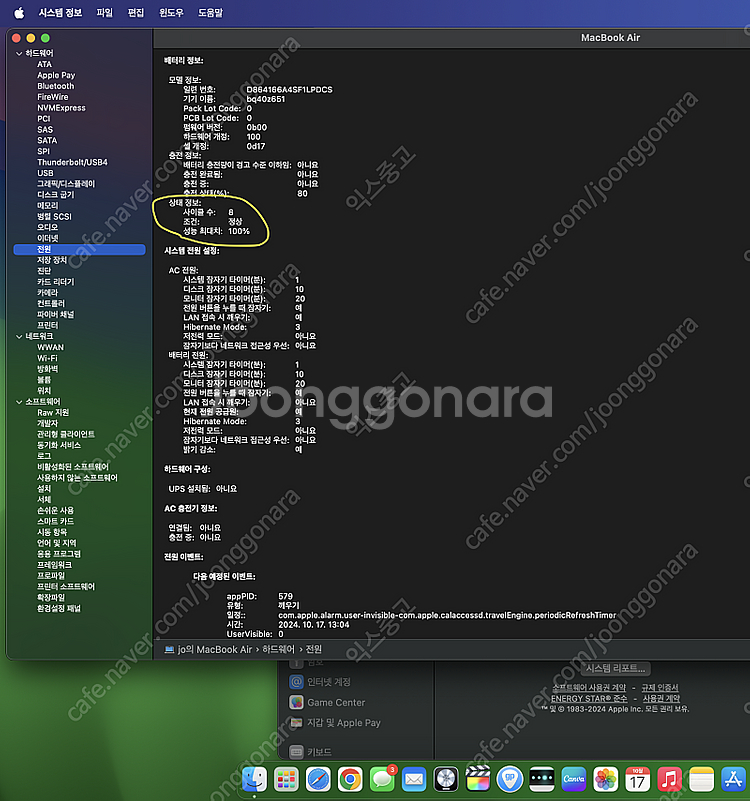Launch Logic Pro from the Dock
Screen dimensions: 750x801
point(446,780)
